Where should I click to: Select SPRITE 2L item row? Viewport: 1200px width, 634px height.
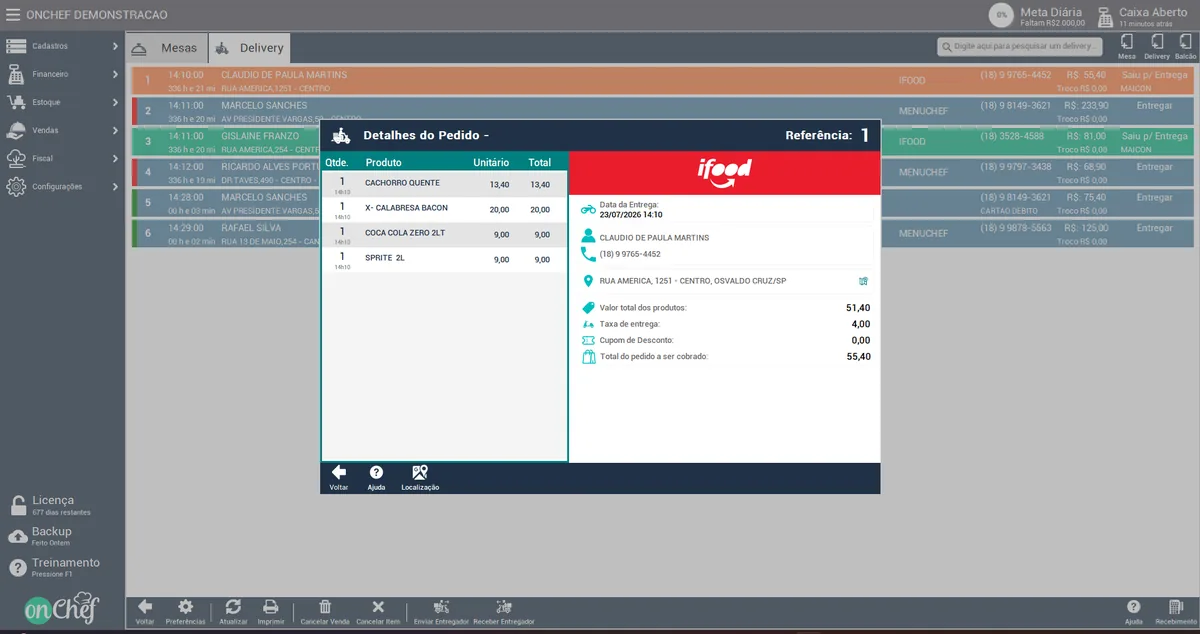444,260
